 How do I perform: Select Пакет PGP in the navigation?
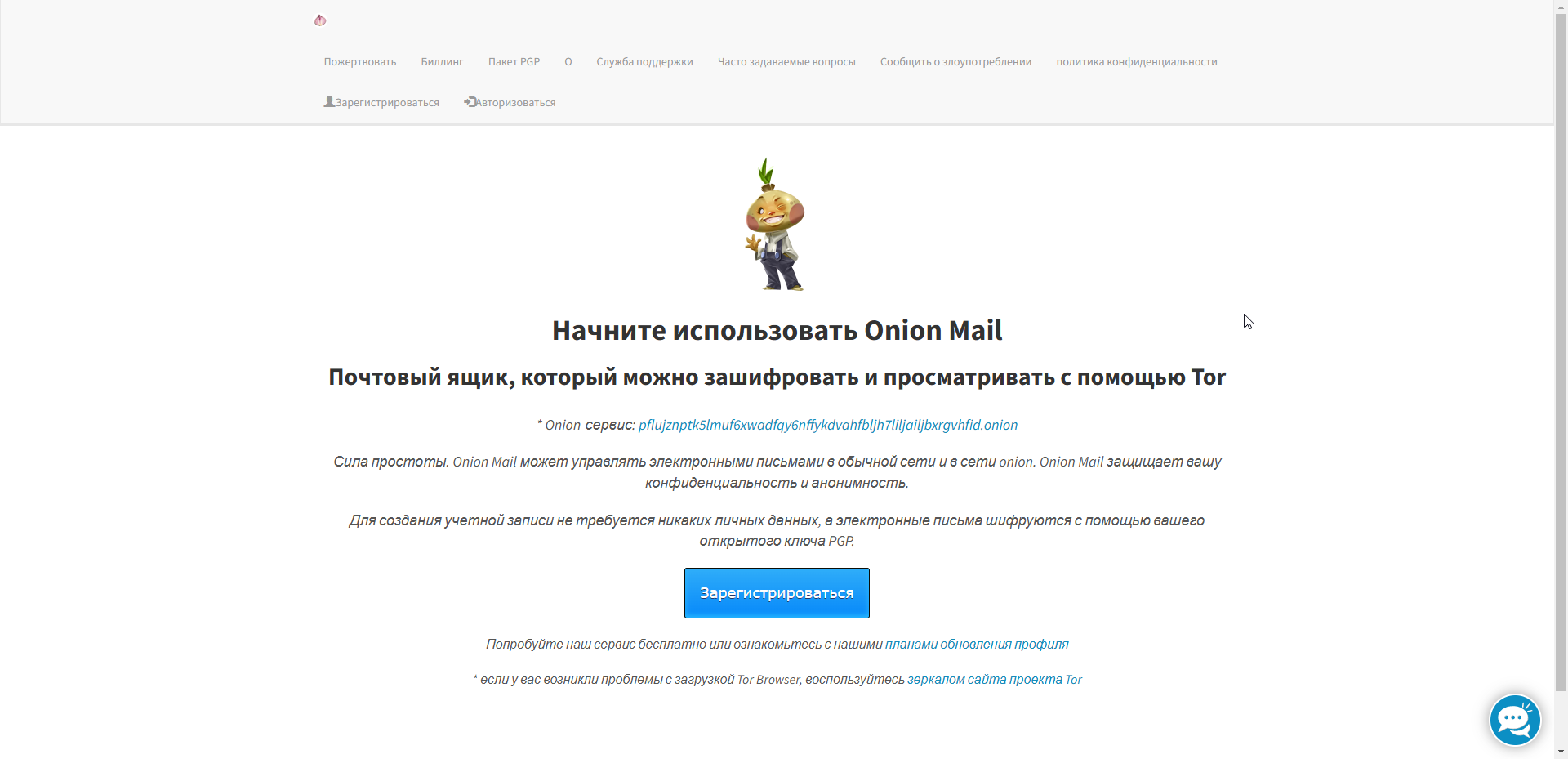click(x=513, y=61)
